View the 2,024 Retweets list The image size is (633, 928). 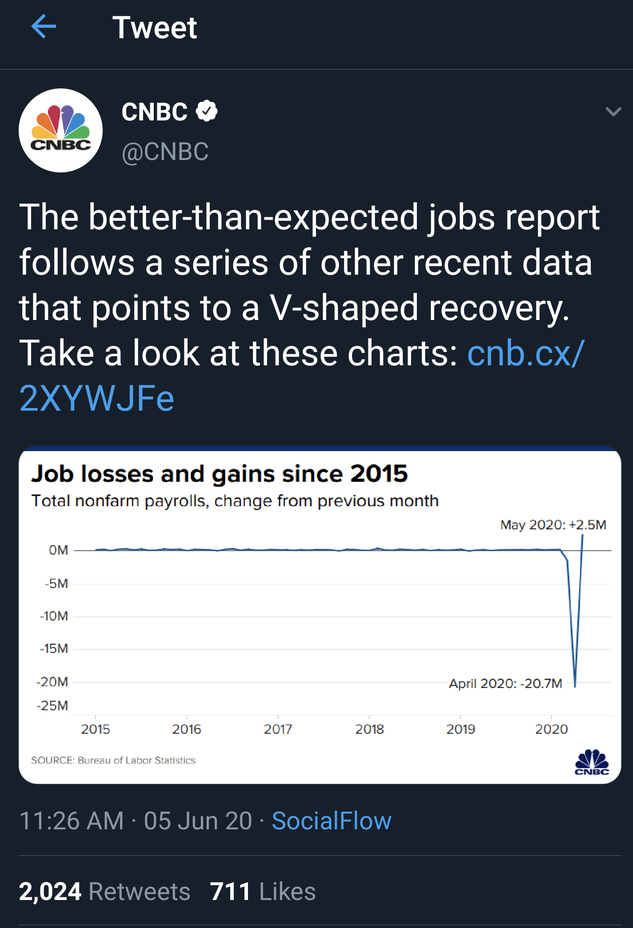pos(104,891)
